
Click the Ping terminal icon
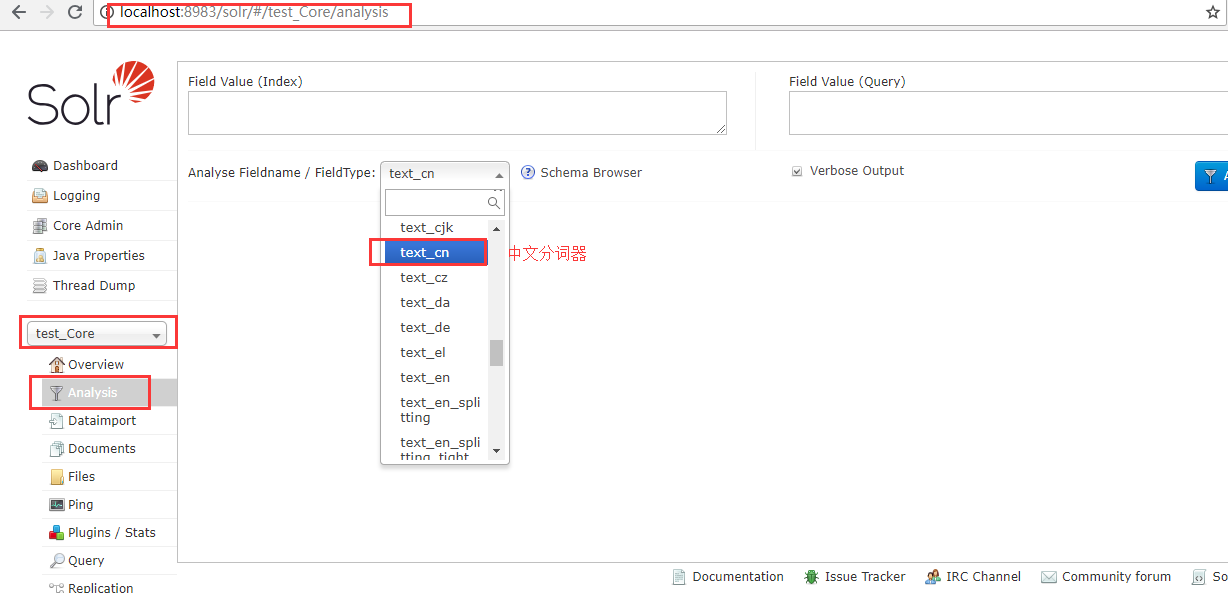tap(57, 505)
